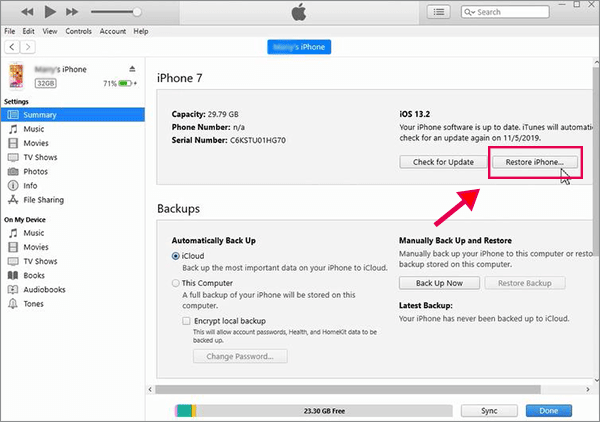Click Movies icon under Settings
The width and height of the screenshot is (600, 422).
point(13,143)
